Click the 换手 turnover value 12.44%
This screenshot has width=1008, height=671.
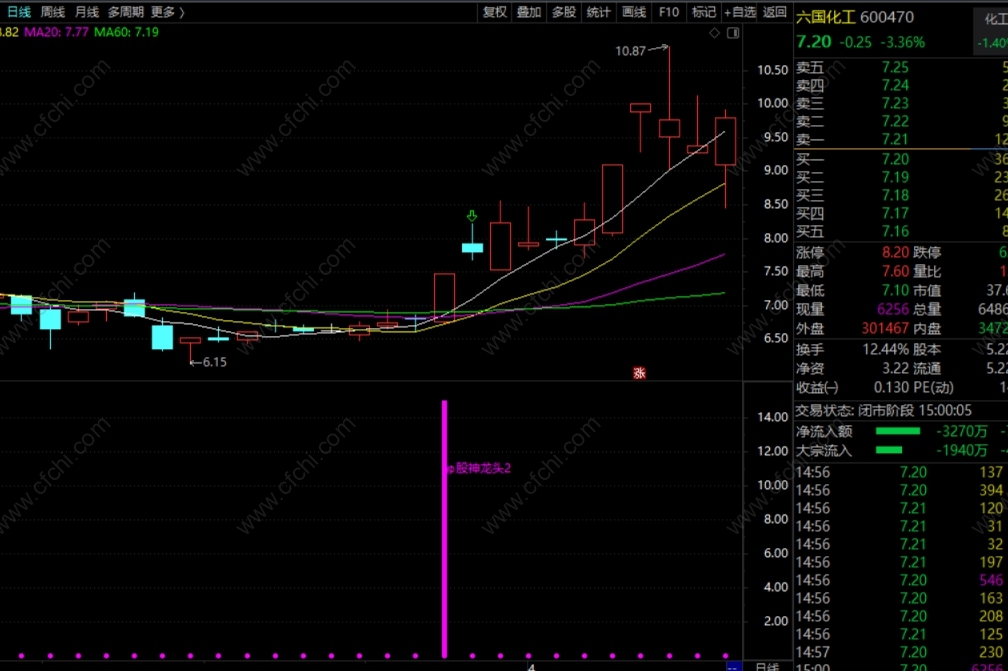(886, 350)
